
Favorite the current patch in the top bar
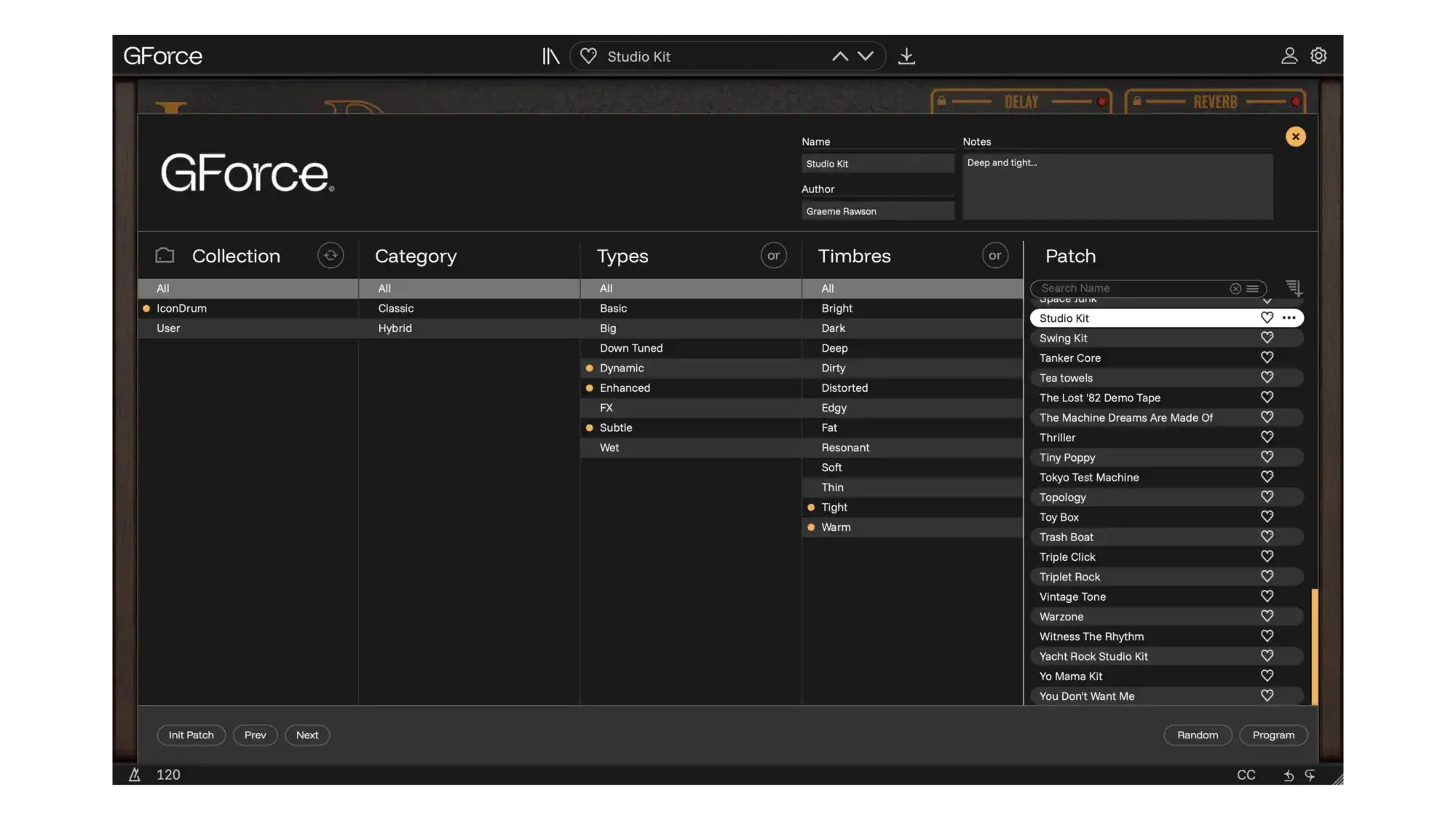pyautogui.click(x=588, y=56)
